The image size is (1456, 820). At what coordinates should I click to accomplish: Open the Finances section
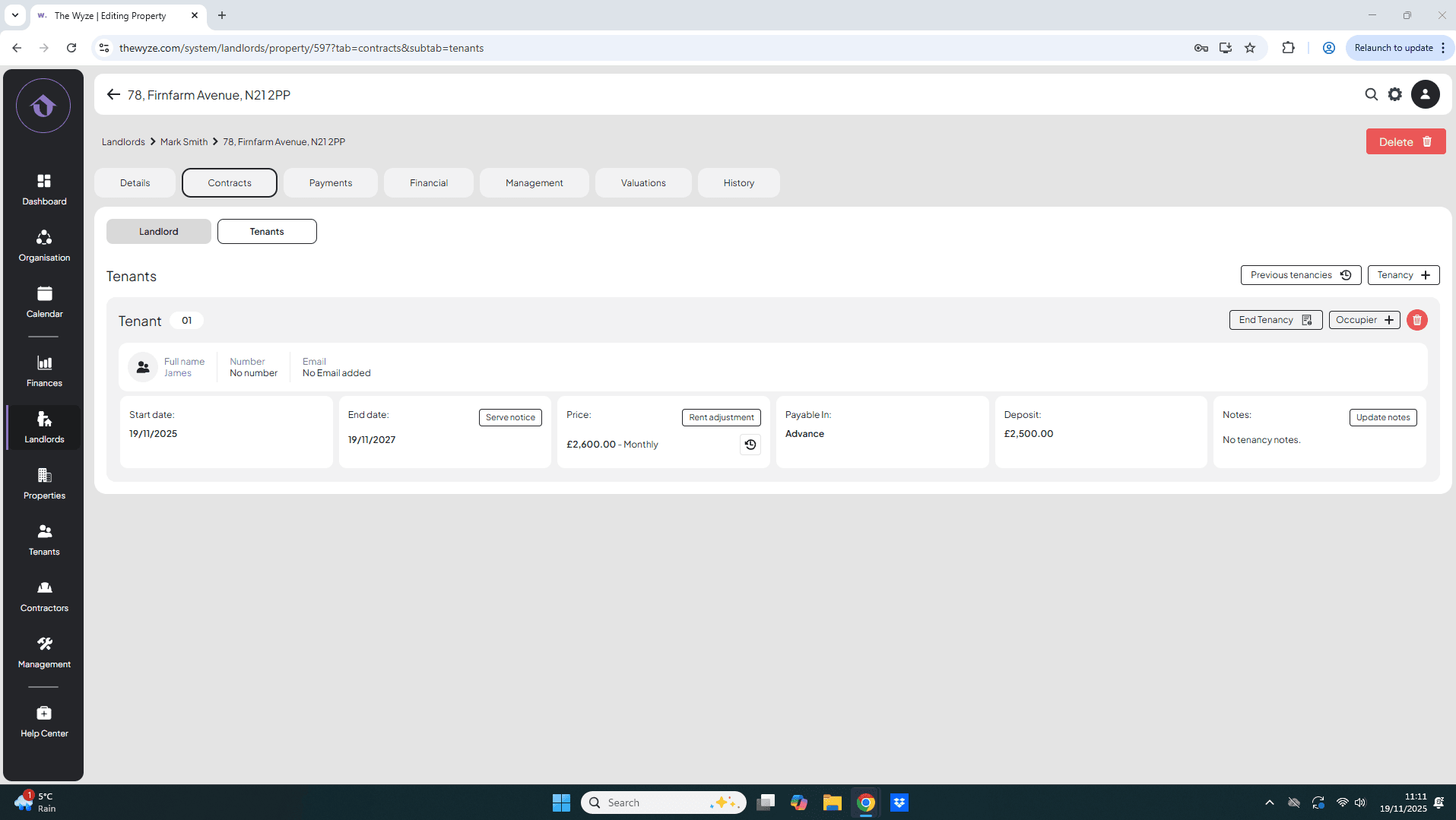point(44,371)
